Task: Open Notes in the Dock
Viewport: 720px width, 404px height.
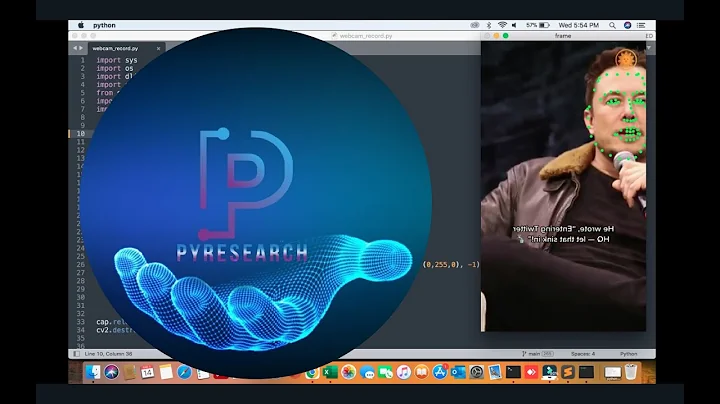Action: click(x=166, y=372)
